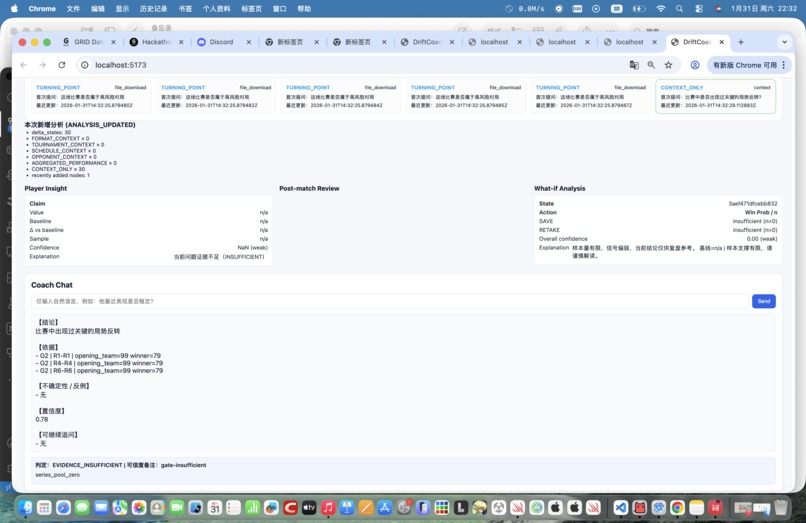Image resolution: width=806 pixels, height=523 pixels.
Task: Open the 历史记录 menu
Action: [153, 9]
